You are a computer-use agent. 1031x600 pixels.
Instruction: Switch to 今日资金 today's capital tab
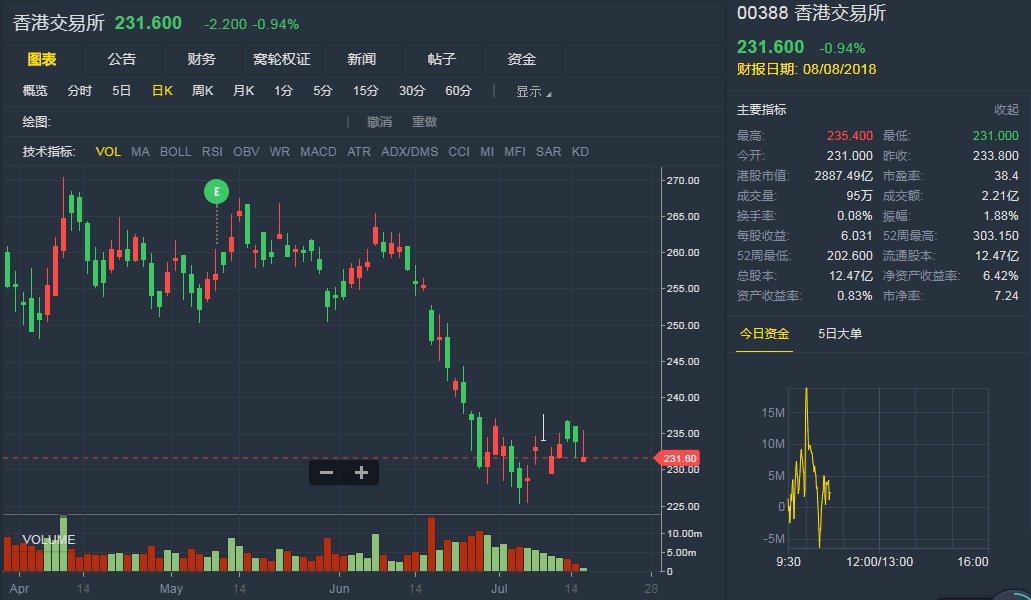[x=764, y=334]
